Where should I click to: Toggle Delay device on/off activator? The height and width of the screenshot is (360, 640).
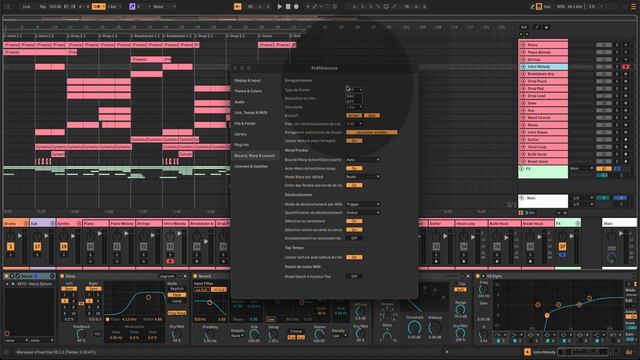pos(62,276)
